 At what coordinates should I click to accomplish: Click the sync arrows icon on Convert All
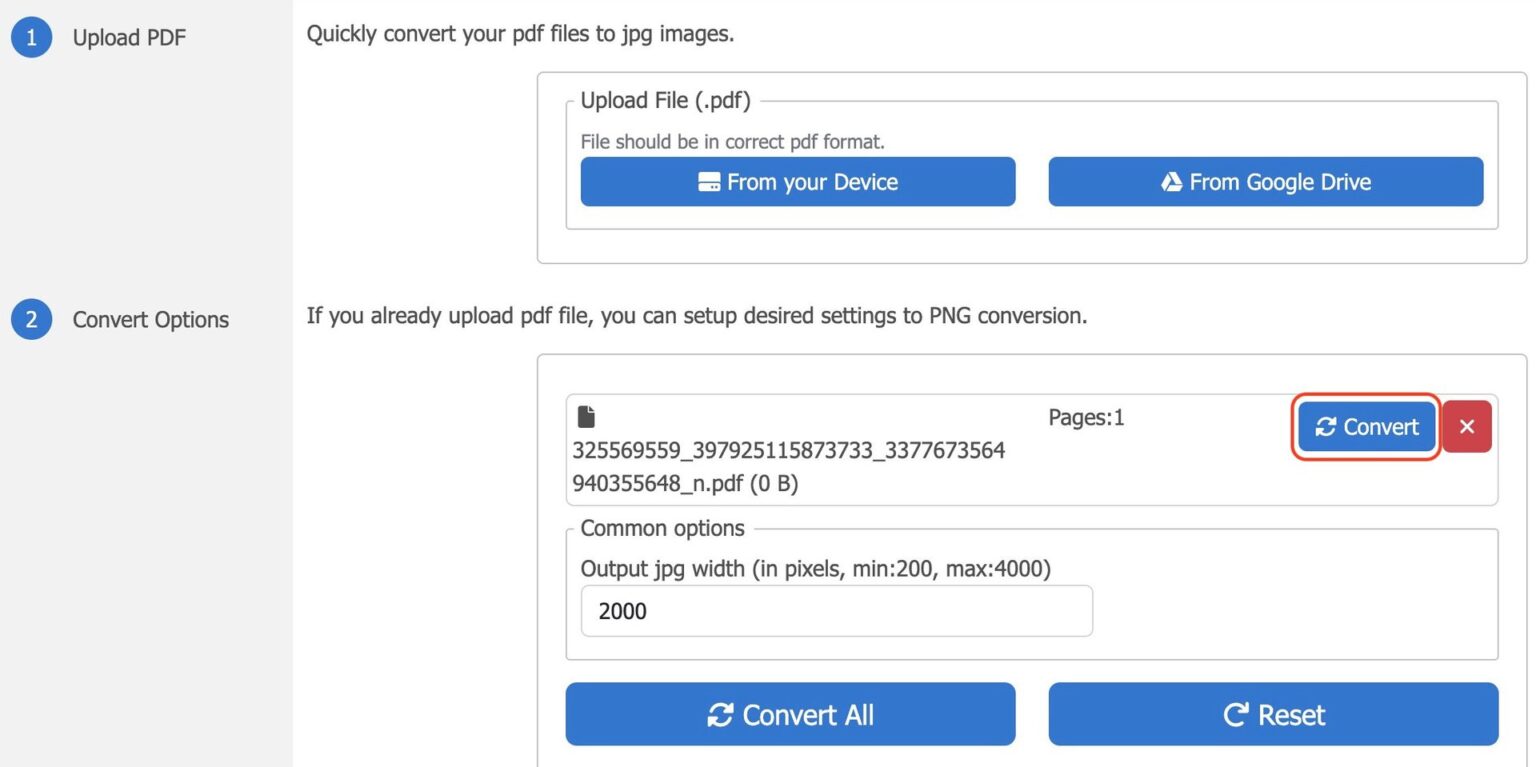point(720,715)
